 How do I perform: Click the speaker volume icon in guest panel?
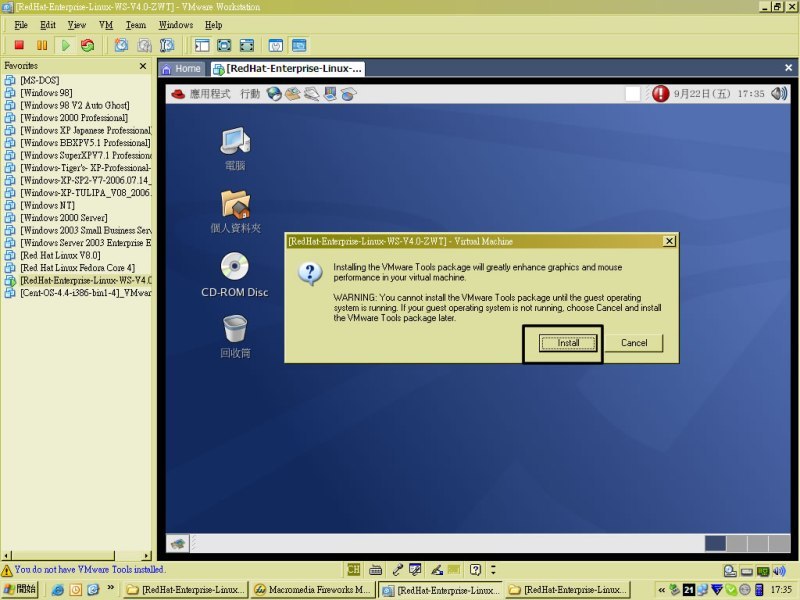[x=779, y=94]
